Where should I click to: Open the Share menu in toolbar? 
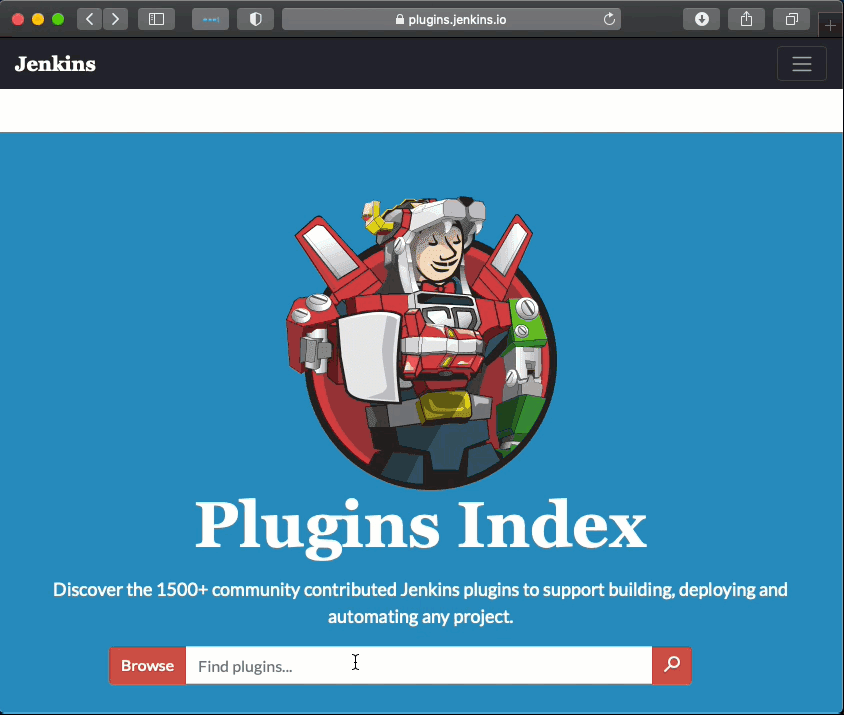pyautogui.click(x=746, y=19)
